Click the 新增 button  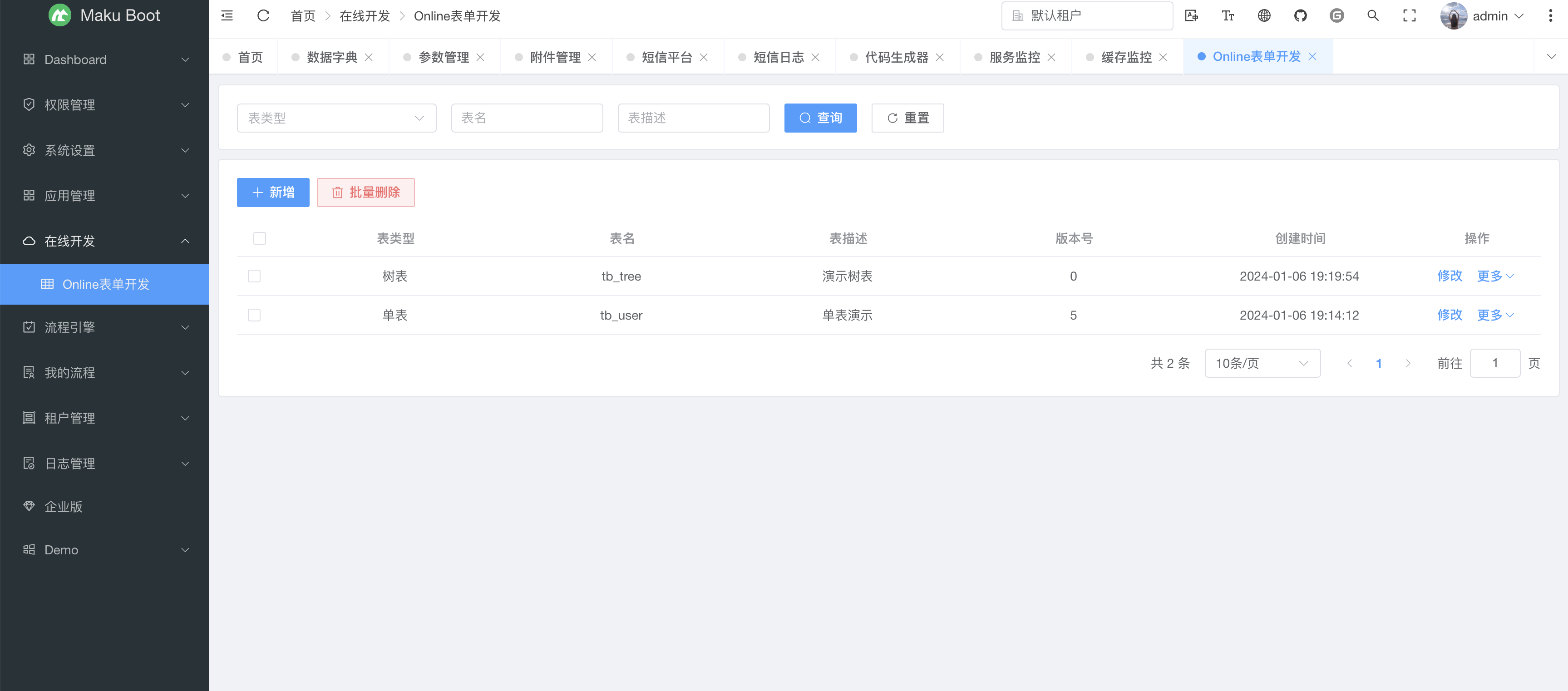[273, 192]
